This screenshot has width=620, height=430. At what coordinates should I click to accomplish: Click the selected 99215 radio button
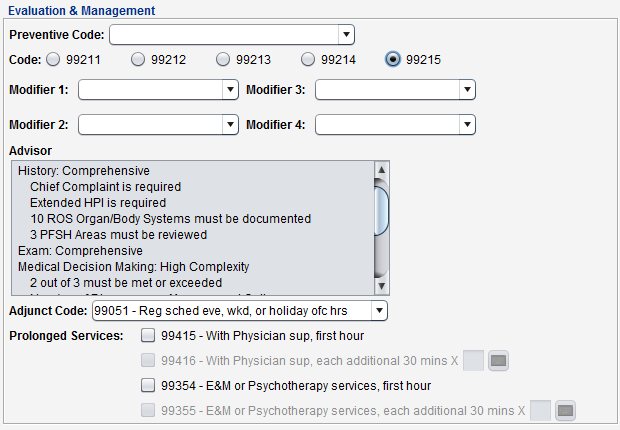coord(393,60)
